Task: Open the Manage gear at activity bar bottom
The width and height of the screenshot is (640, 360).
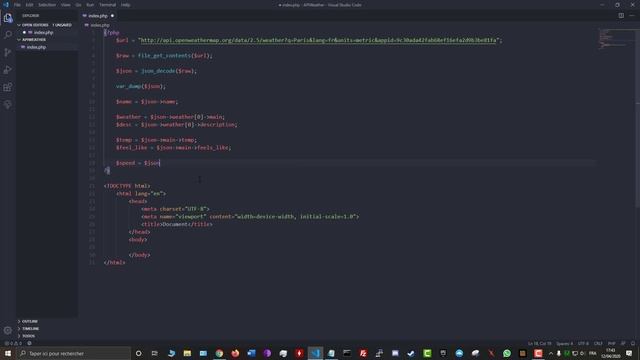Action: 8,330
